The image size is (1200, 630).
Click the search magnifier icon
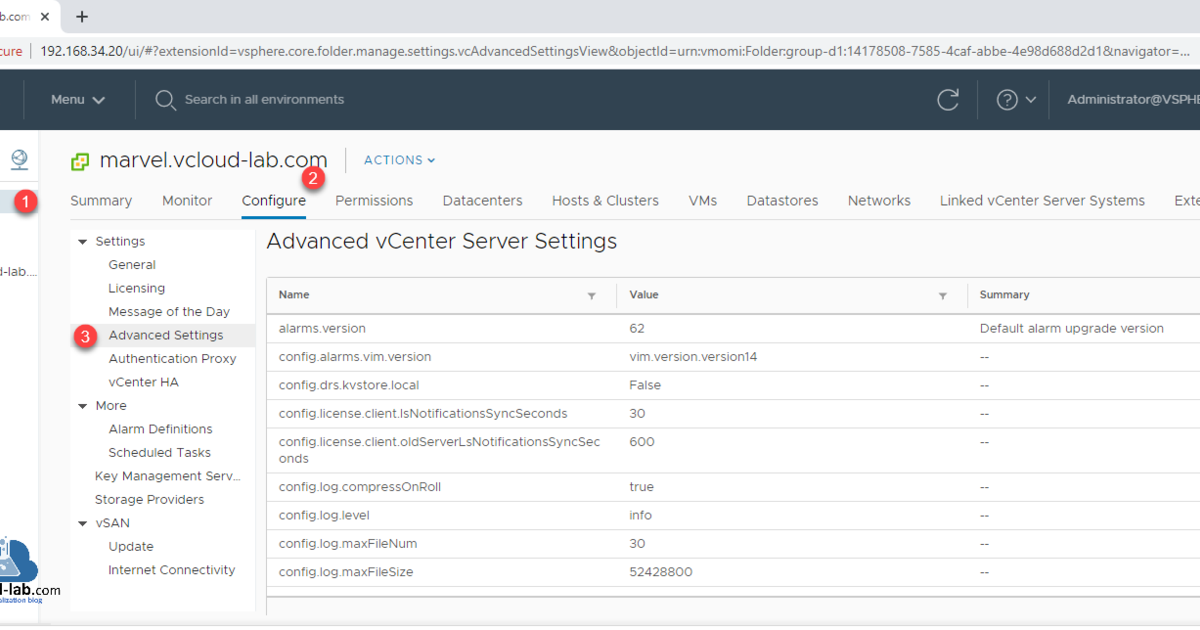pos(165,100)
